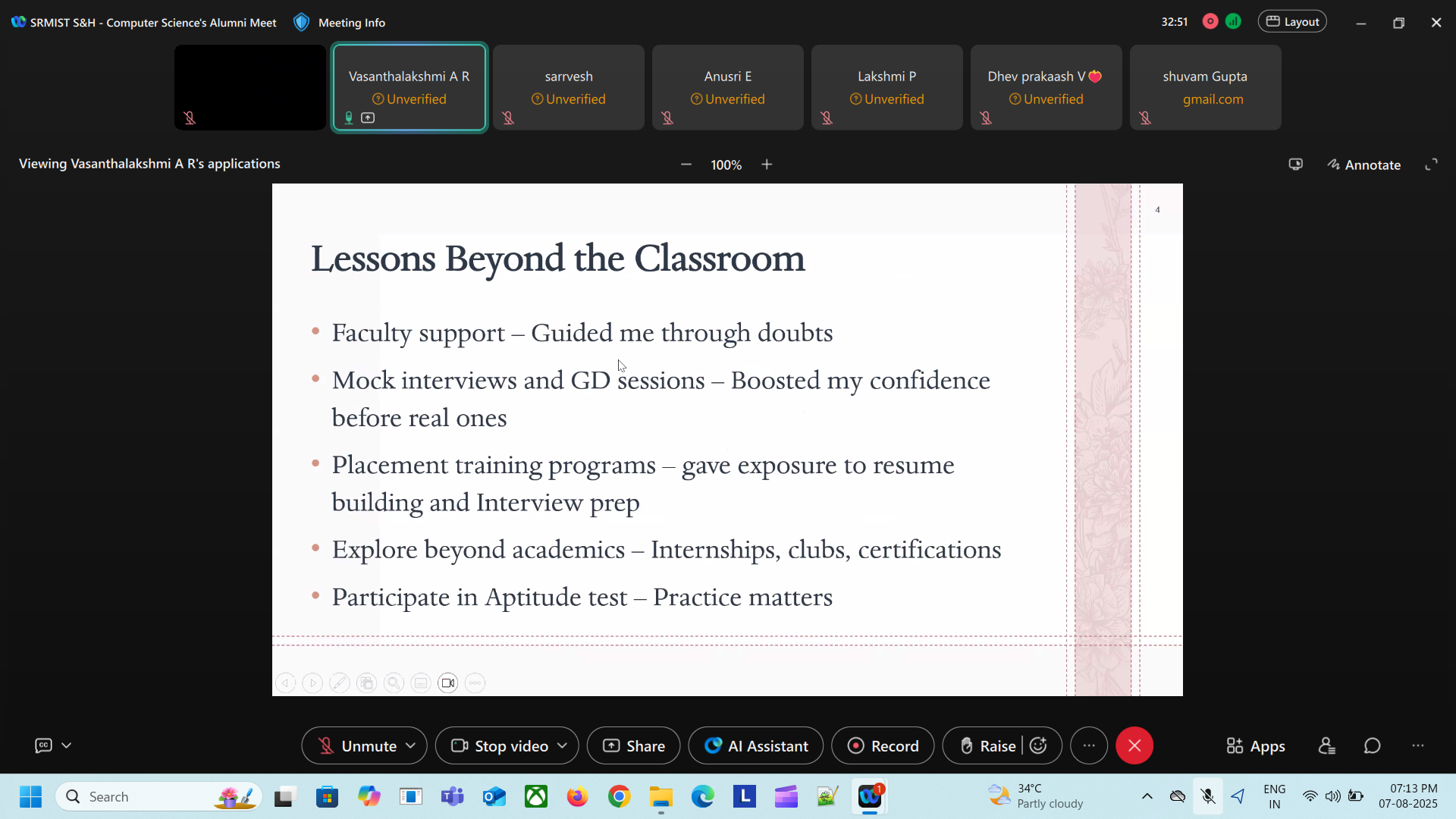Screen dimensions: 1456x819
Task: Click the red leave meeting button
Action: (1134, 746)
